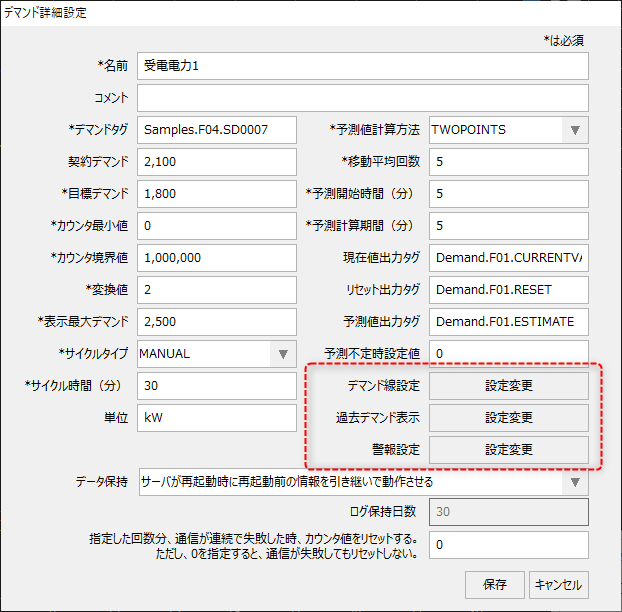This screenshot has width=622, height=612.
Task: Click the 名前 field containing 受電電力1
Action: tap(362, 66)
